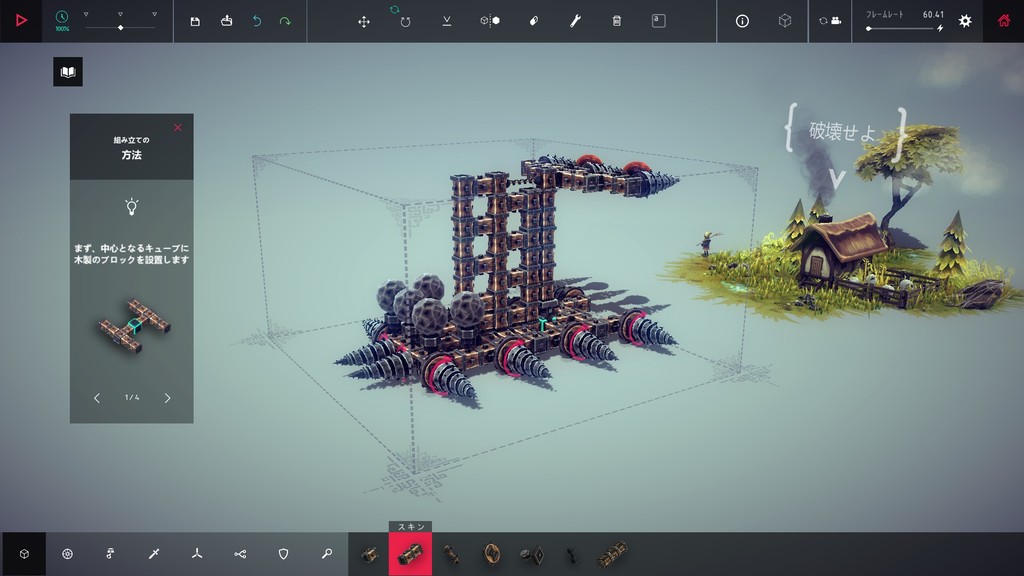Undo the last action
1024x576 pixels.
coord(256,21)
